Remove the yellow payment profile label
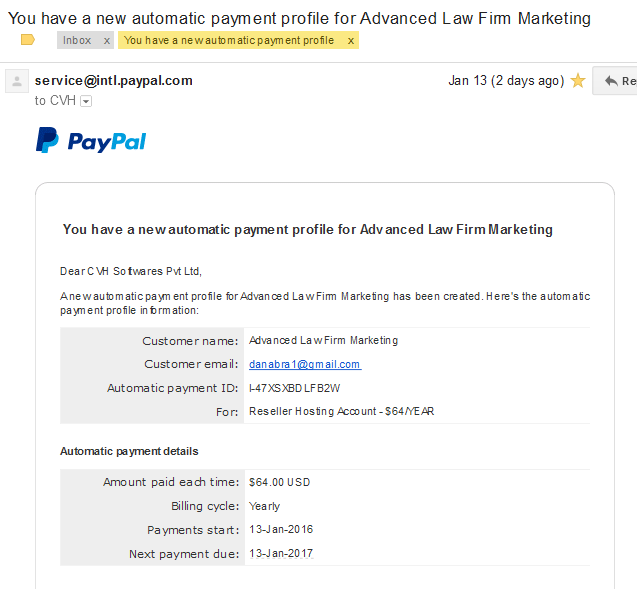Viewport: 637px width, 589px height. pos(351,41)
